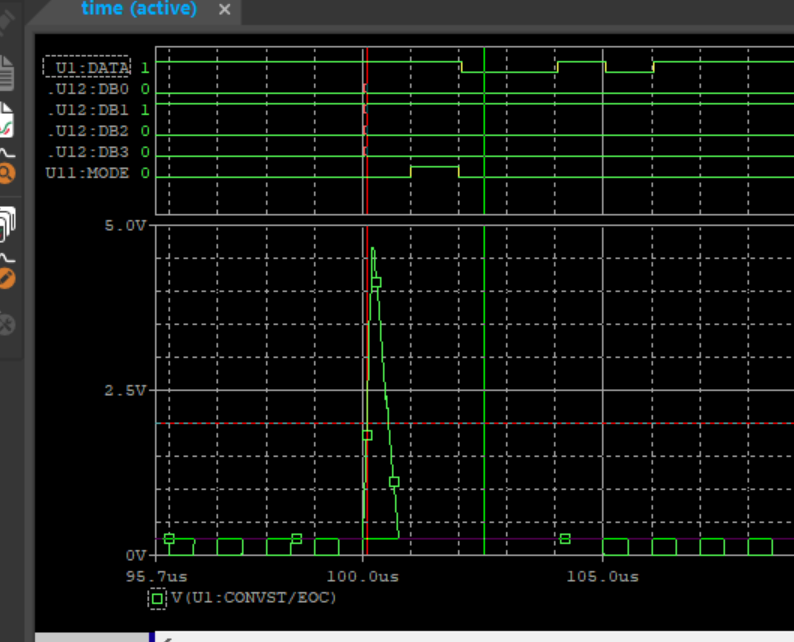The image size is (794, 642).
Task: Click the 2.5V label on voltage axis
Action: pyautogui.click(x=125, y=389)
